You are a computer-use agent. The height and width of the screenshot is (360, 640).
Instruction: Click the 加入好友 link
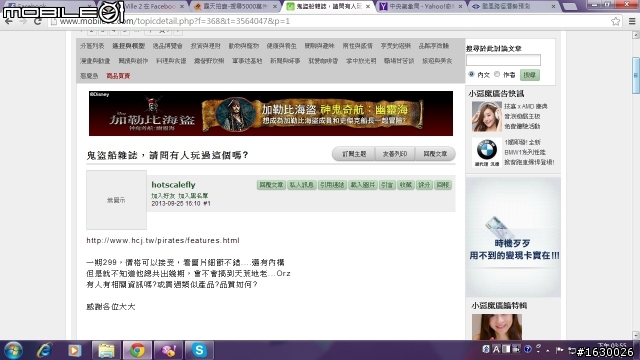click(163, 196)
